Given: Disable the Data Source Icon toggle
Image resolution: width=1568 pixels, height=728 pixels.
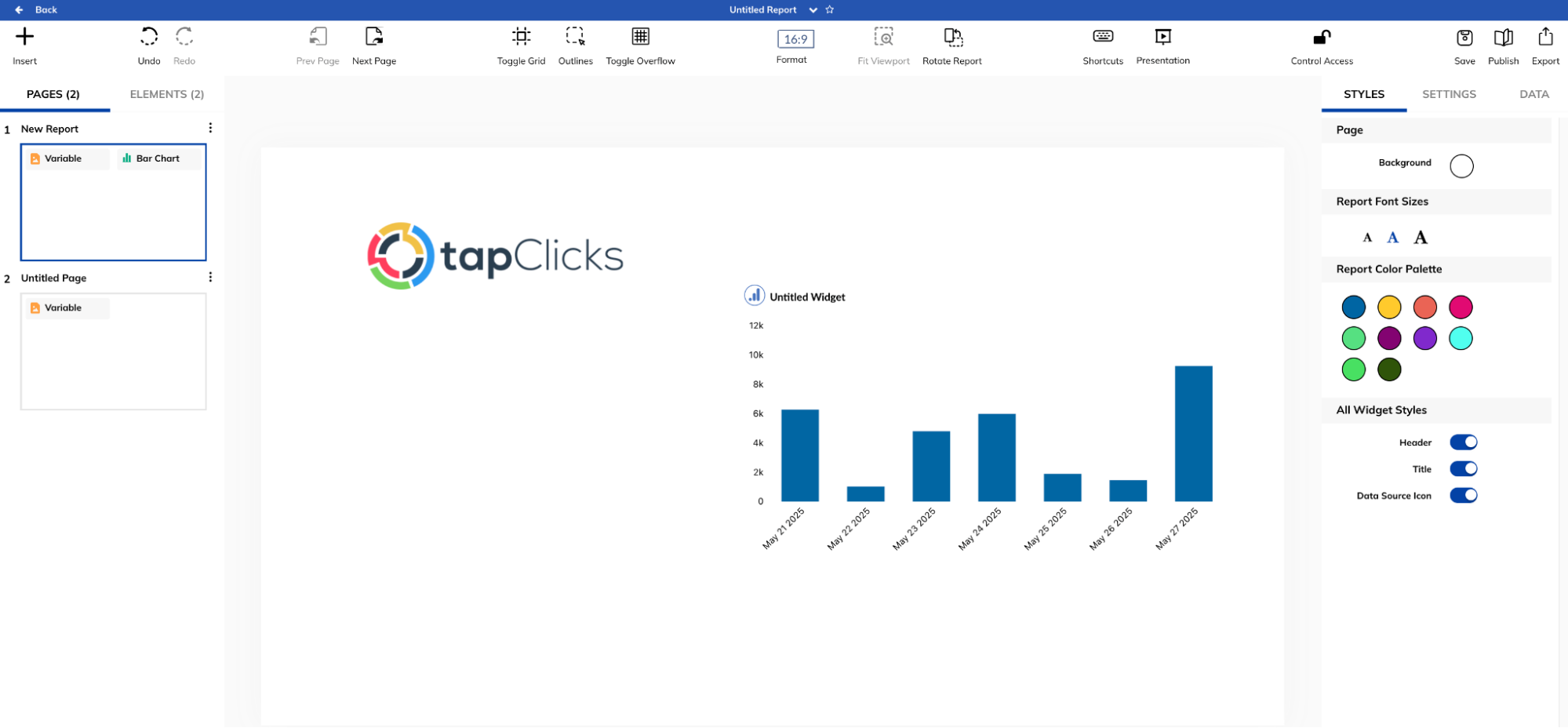Looking at the screenshot, I should [x=1463, y=495].
